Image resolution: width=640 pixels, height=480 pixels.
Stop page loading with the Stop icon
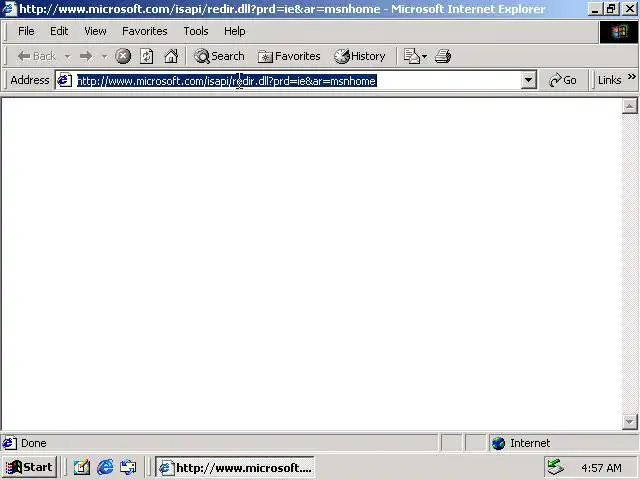pyautogui.click(x=122, y=56)
